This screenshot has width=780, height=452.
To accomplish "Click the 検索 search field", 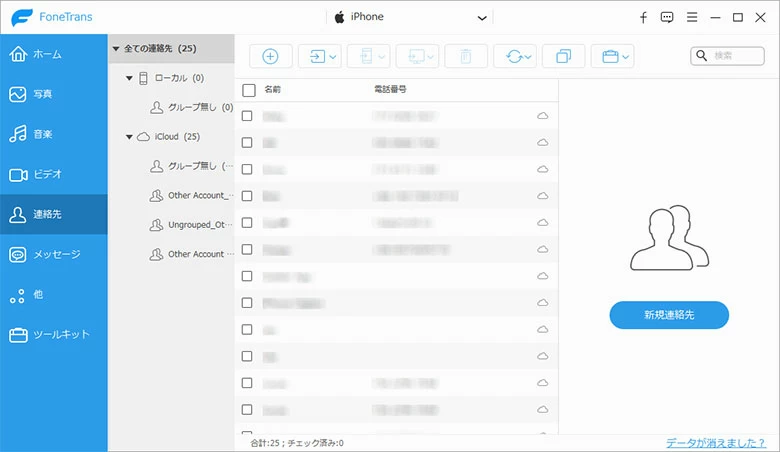I will click(x=735, y=56).
